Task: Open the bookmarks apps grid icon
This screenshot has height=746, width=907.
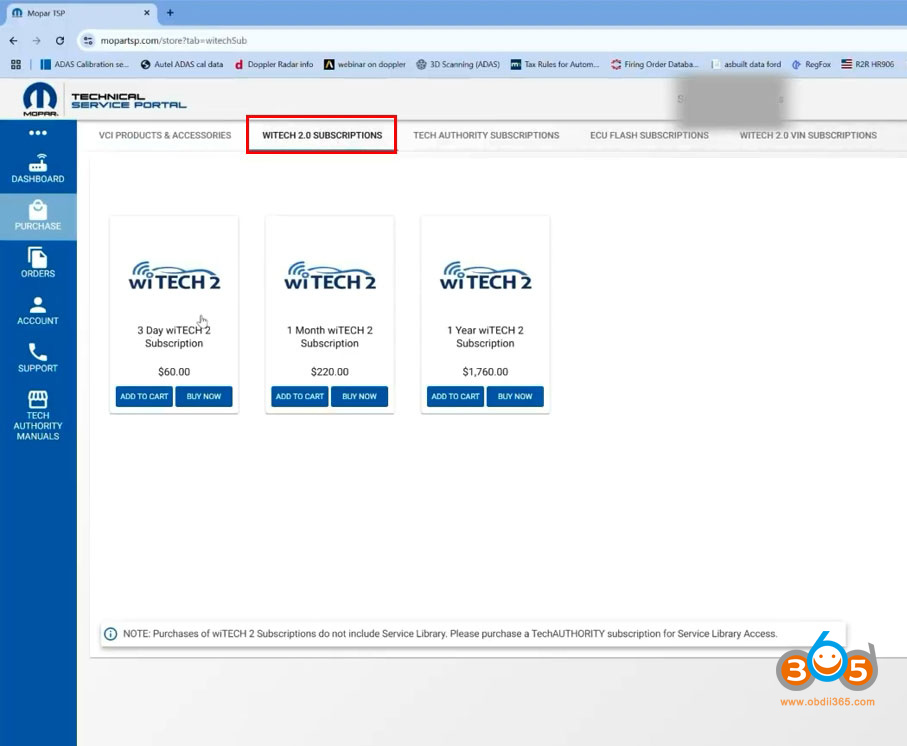Action: (x=16, y=65)
